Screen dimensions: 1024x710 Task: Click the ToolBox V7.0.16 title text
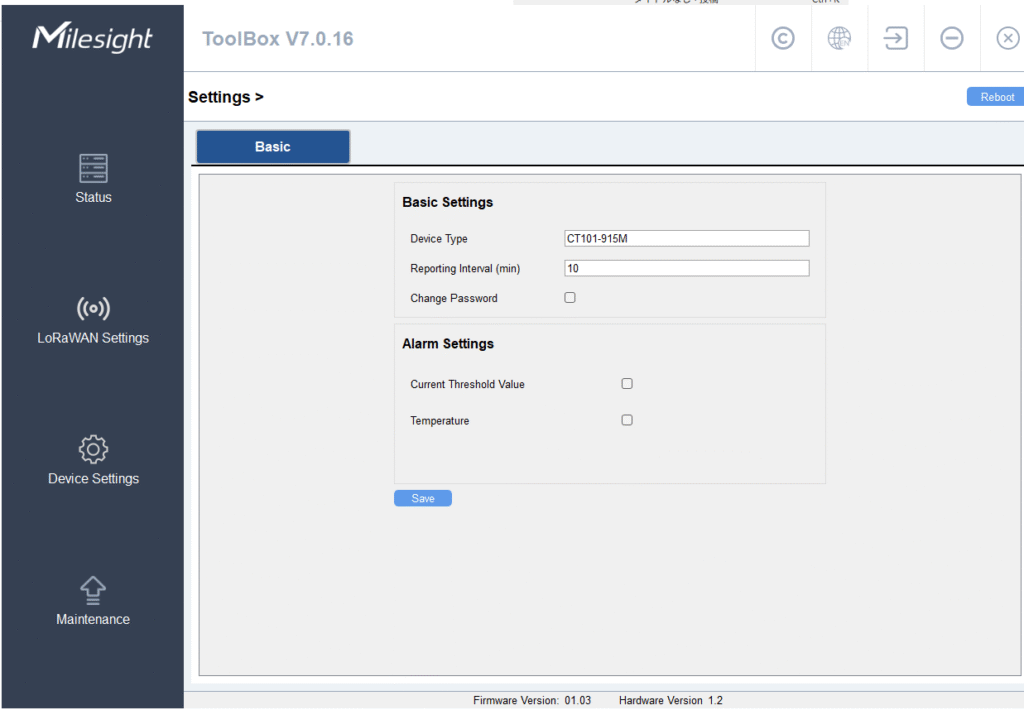(x=278, y=39)
